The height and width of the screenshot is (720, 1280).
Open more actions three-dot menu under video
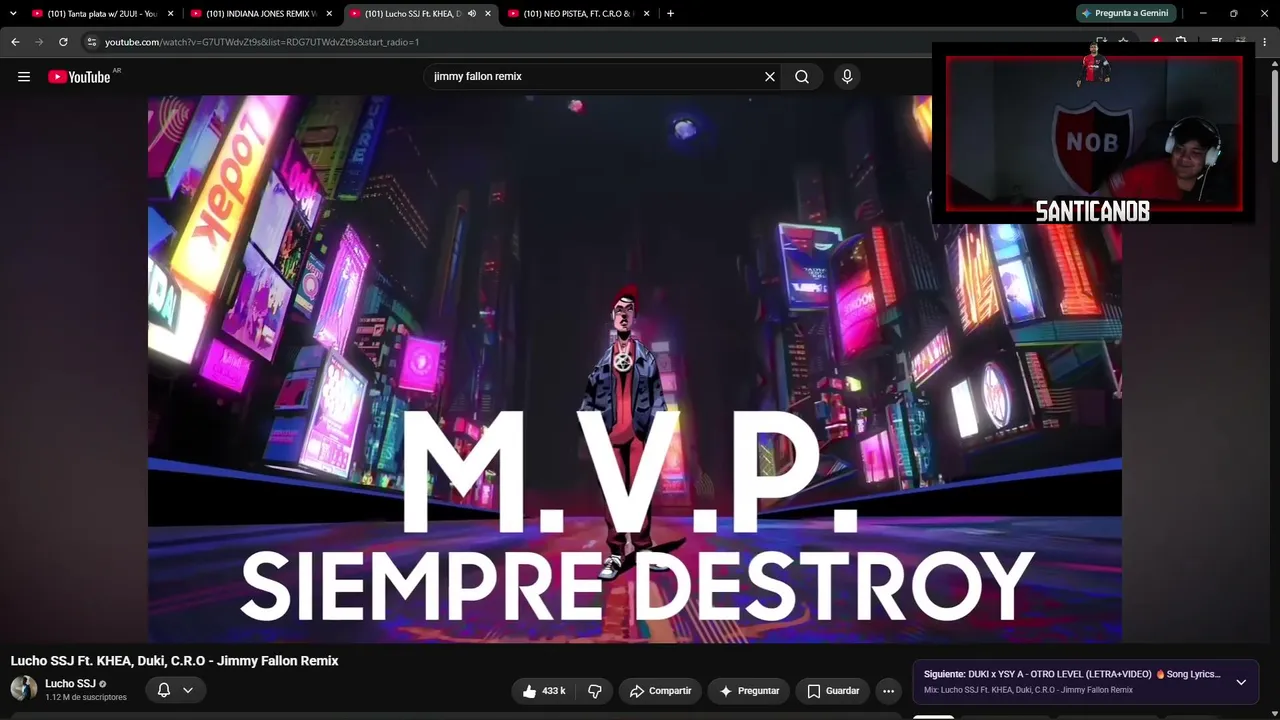tap(888, 691)
